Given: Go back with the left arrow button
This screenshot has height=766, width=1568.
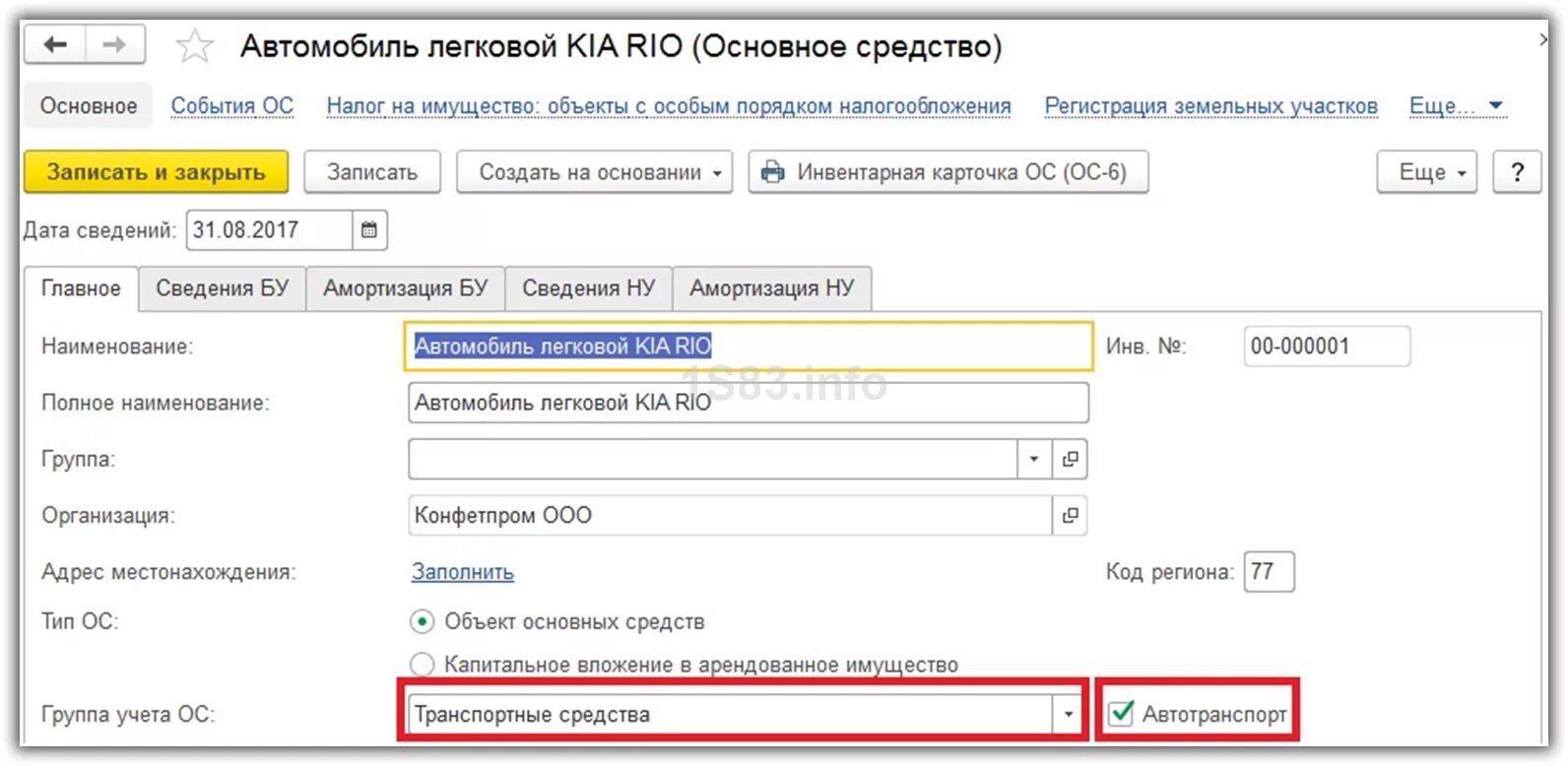Looking at the screenshot, I should click(x=55, y=44).
